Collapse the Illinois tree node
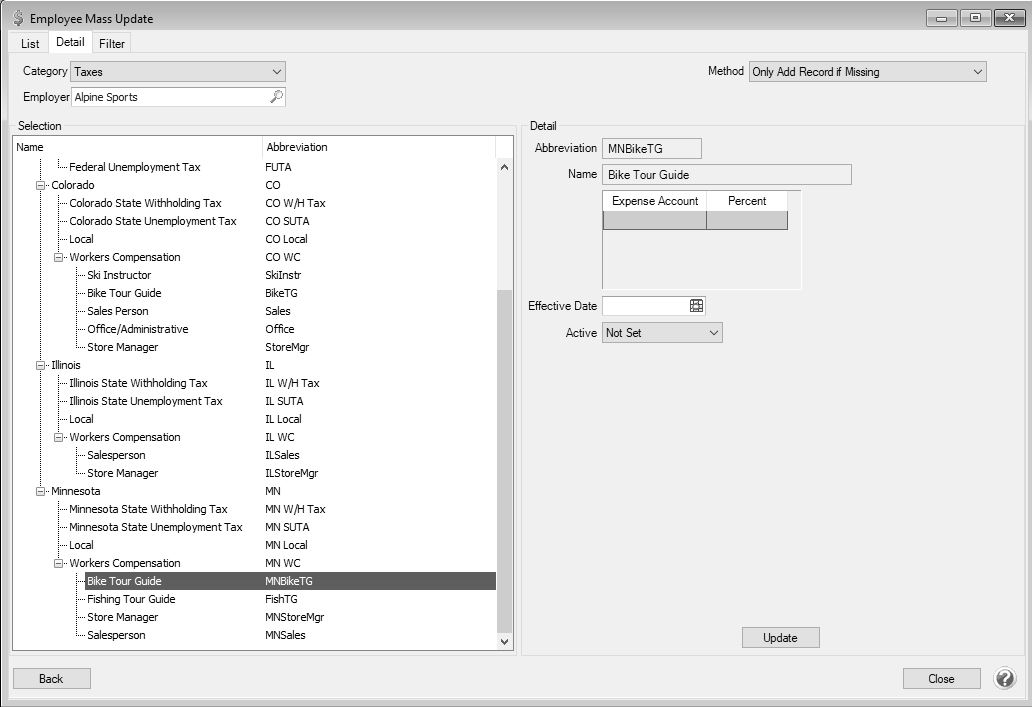 tap(41, 365)
